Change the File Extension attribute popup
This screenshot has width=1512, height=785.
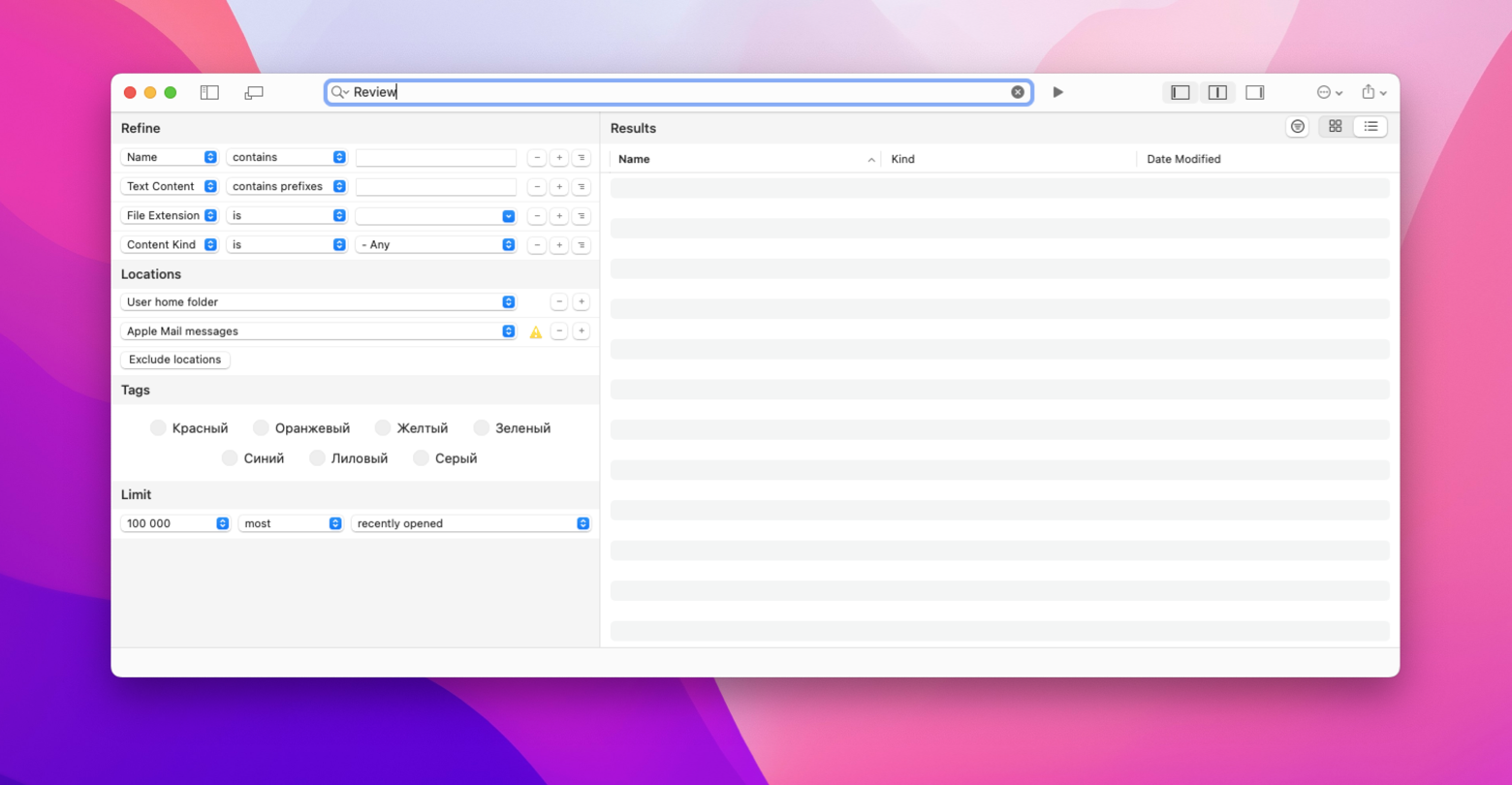click(170, 215)
